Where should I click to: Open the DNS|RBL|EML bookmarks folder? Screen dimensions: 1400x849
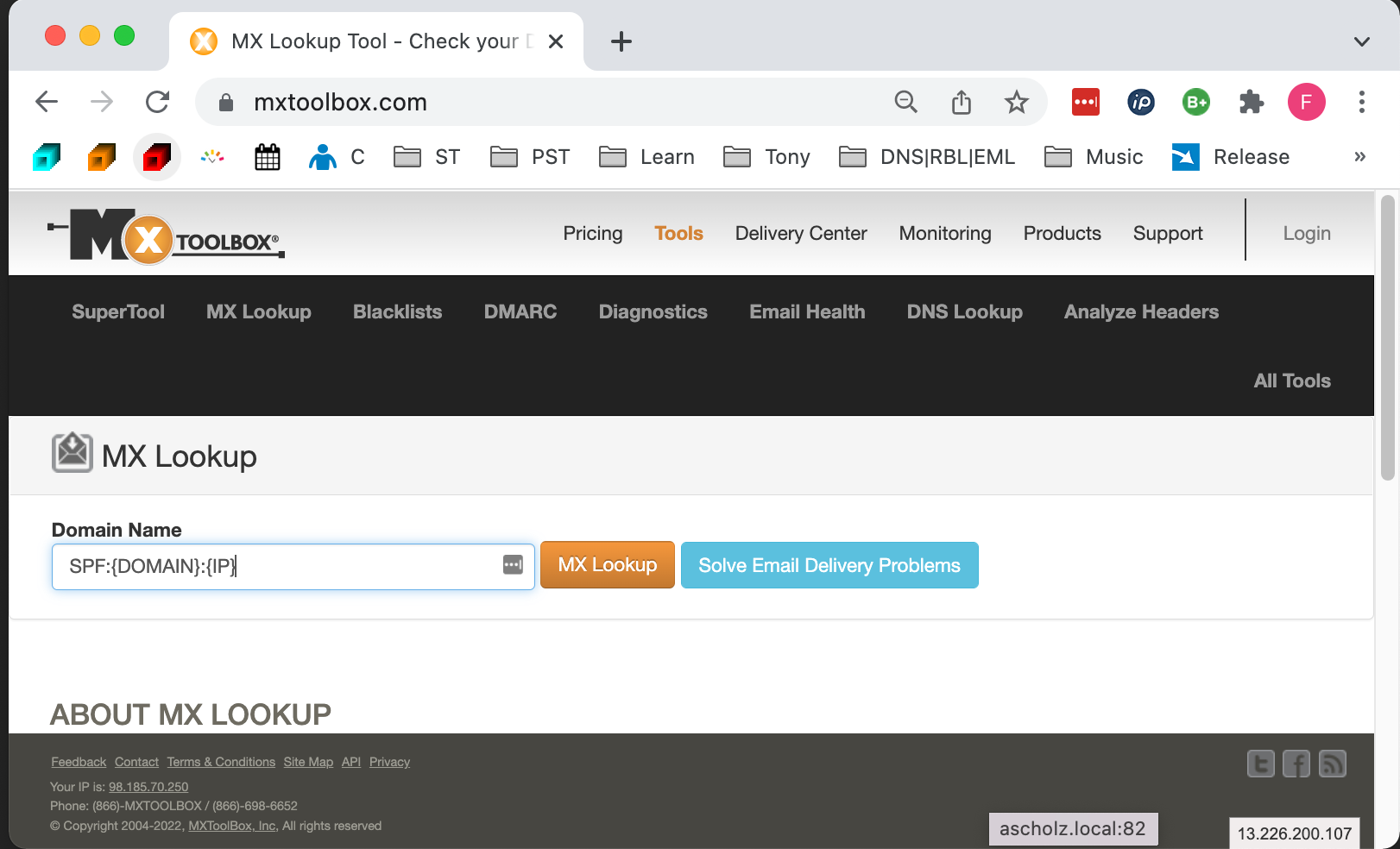click(928, 157)
